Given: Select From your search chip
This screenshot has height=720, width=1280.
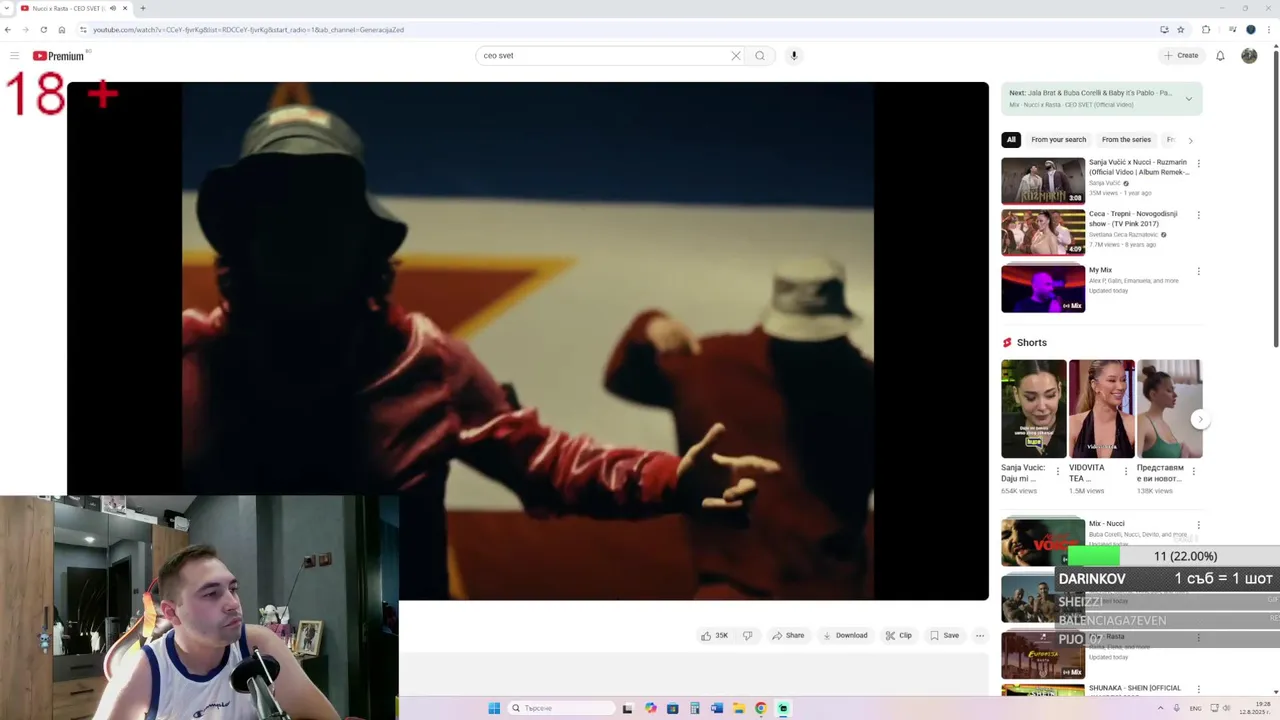Looking at the screenshot, I should coord(1058,140).
